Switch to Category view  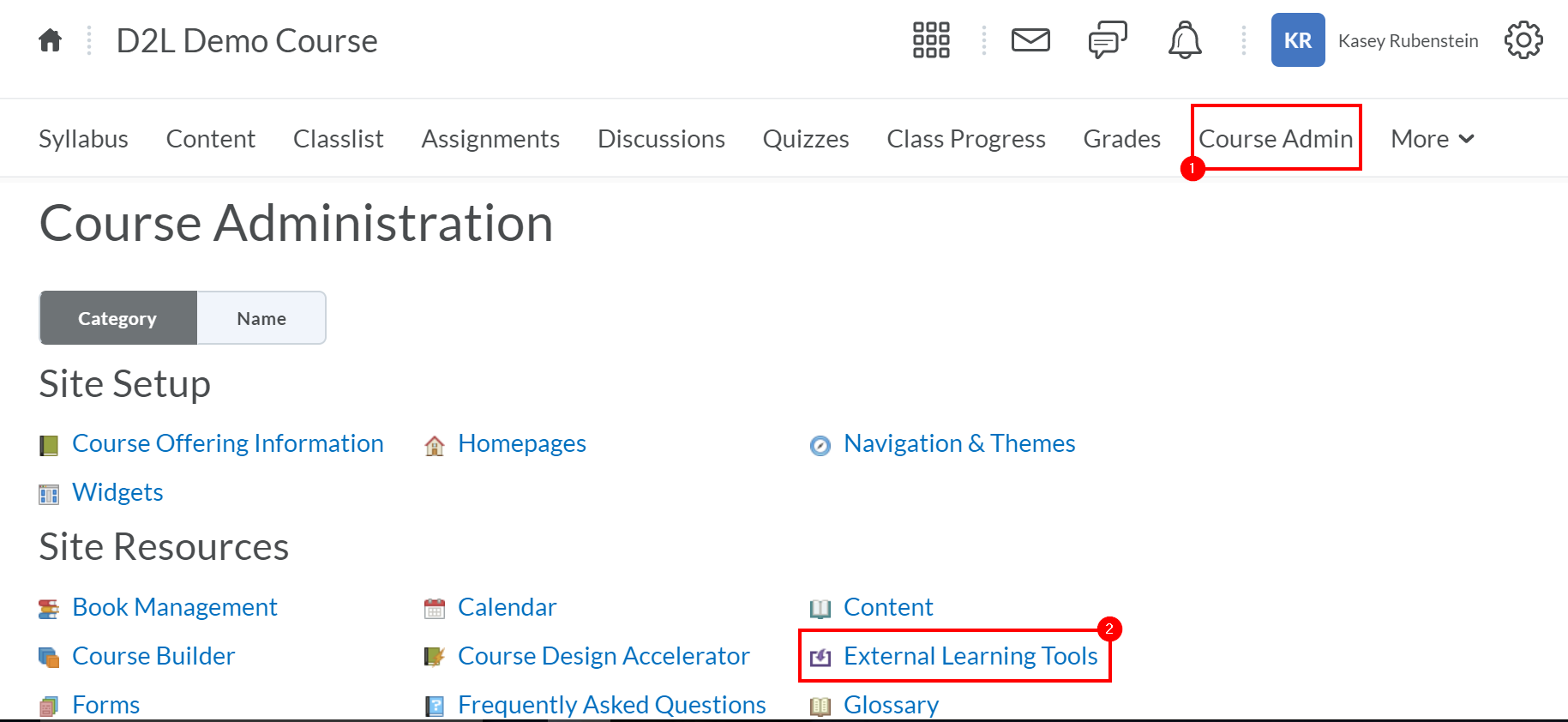(x=117, y=317)
